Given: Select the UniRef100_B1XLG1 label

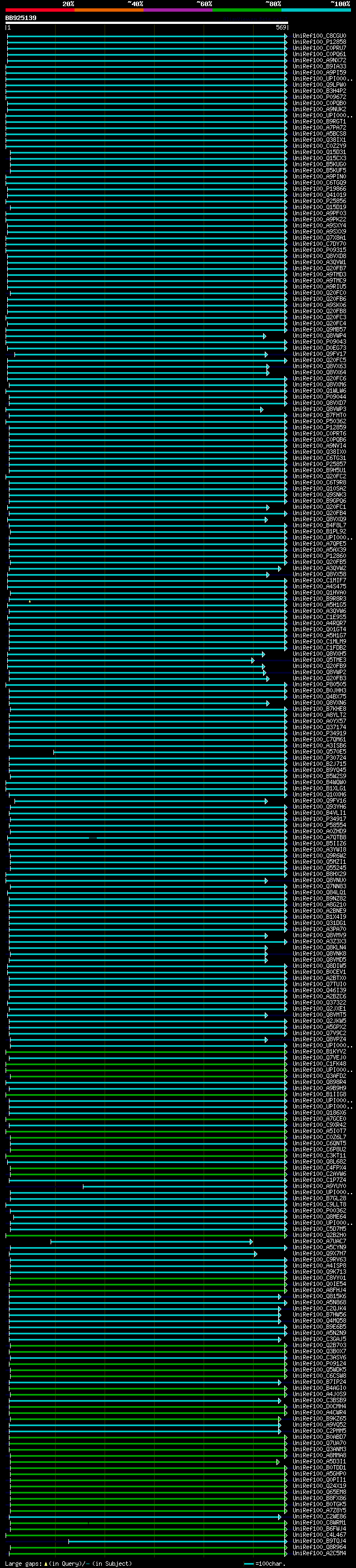Looking at the screenshot, I should click(319, 788).
